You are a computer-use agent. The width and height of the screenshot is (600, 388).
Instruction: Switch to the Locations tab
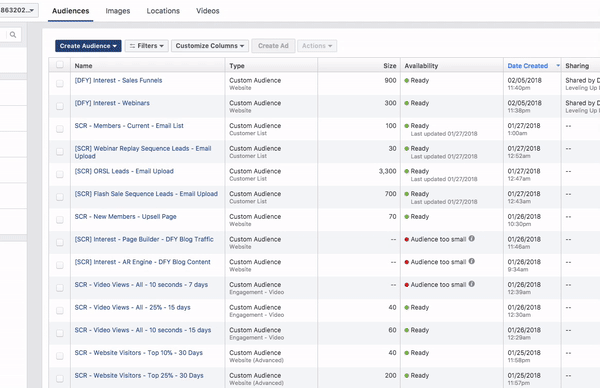[x=163, y=11]
